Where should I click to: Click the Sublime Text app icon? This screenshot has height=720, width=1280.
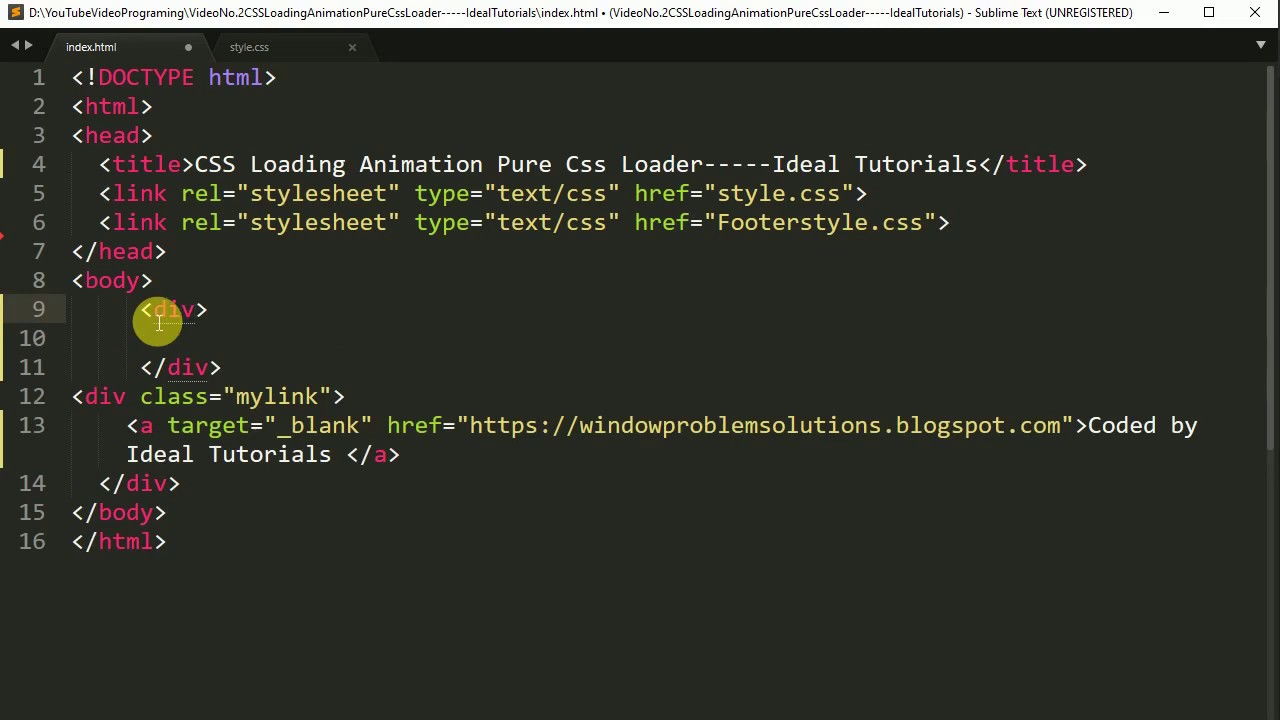point(15,13)
